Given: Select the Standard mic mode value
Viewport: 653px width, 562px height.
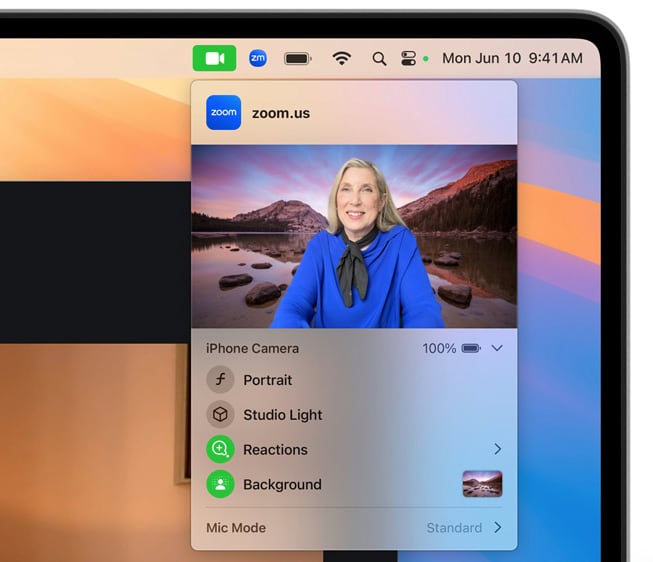Looking at the screenshot, I should coord(454,528).
